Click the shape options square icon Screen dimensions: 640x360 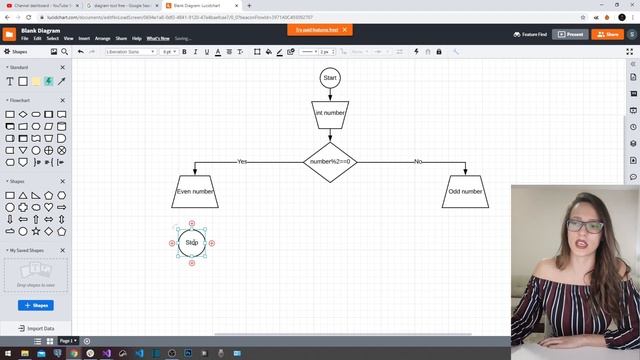click(257, 52)
